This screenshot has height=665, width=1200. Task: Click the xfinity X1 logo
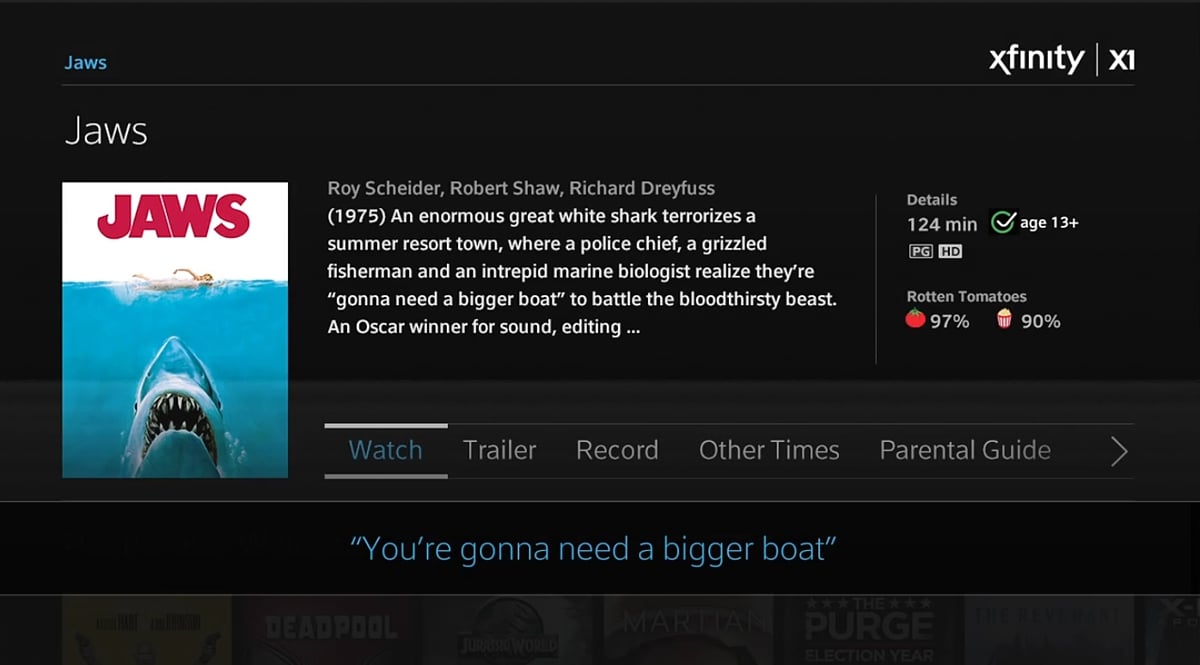1062,60
